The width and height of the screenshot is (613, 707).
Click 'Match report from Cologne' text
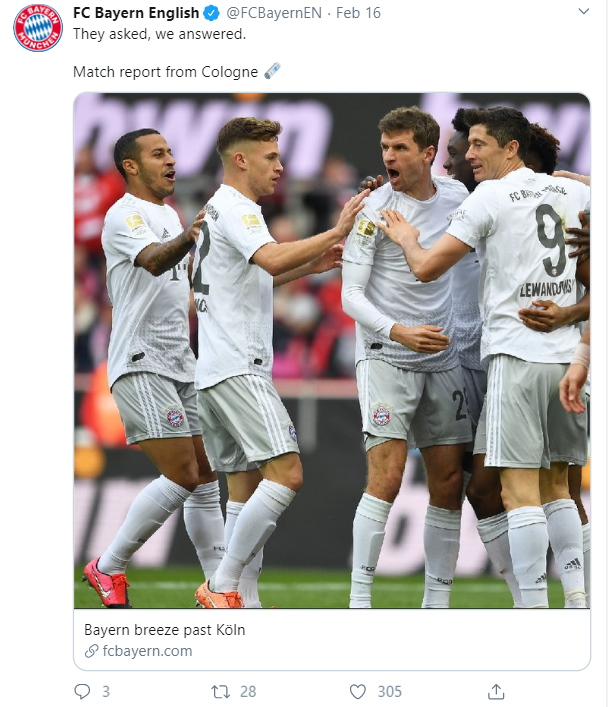point(165,72)
